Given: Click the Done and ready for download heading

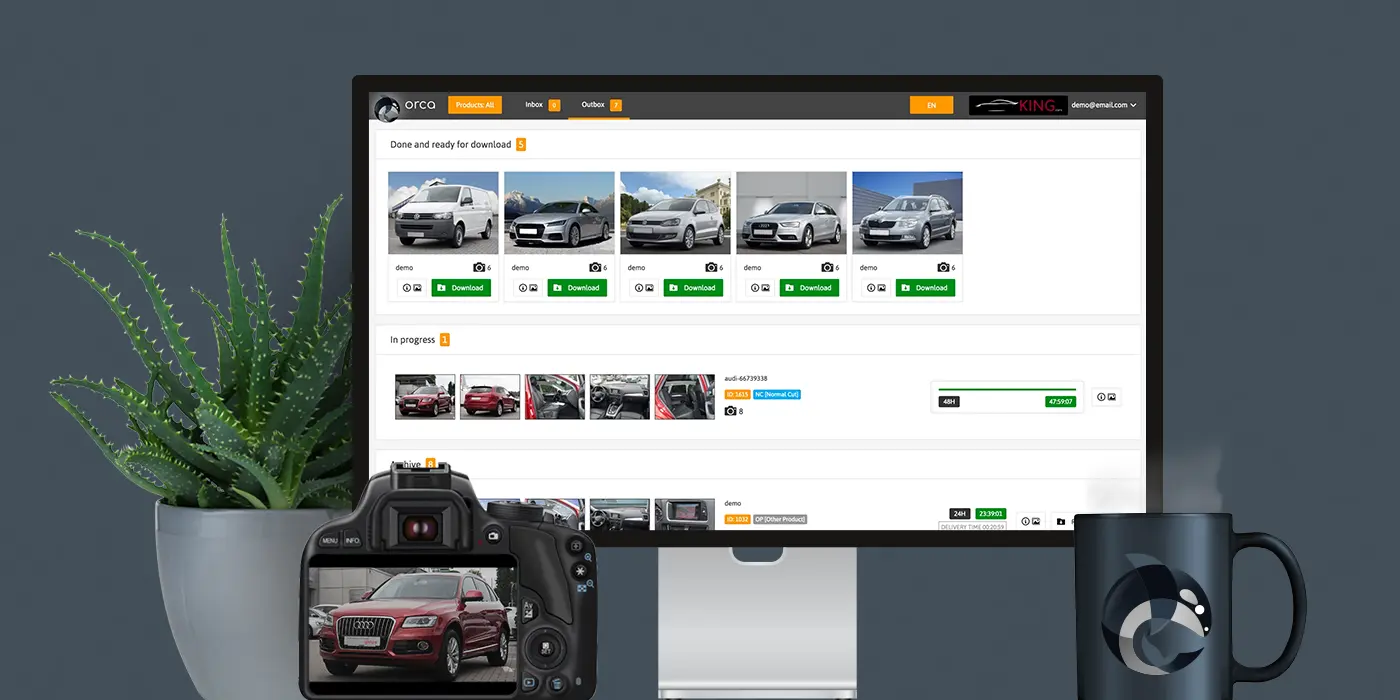Looking at the screenshot, I should click(450, 145).
